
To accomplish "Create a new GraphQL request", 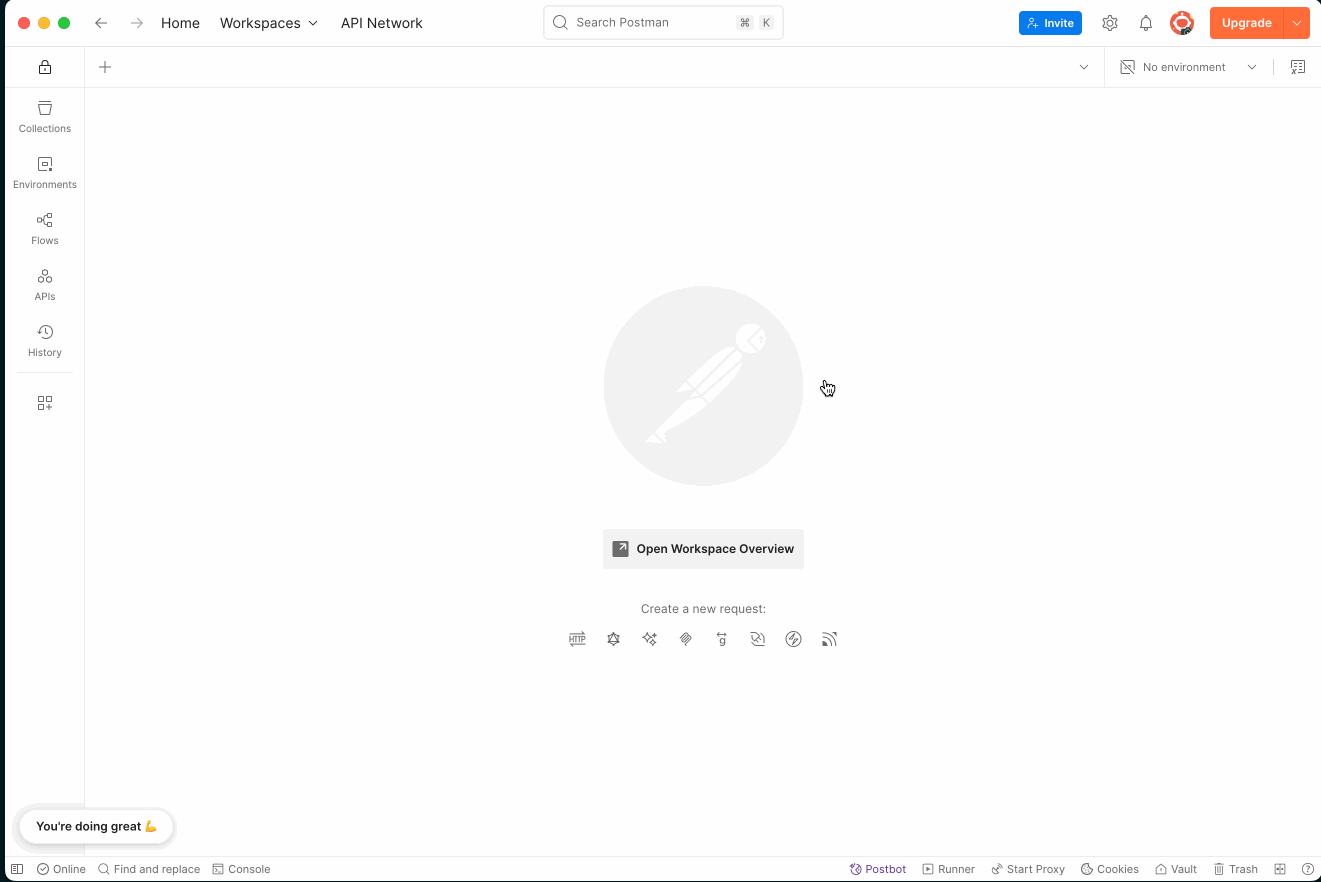I will [x=614, y=639].
